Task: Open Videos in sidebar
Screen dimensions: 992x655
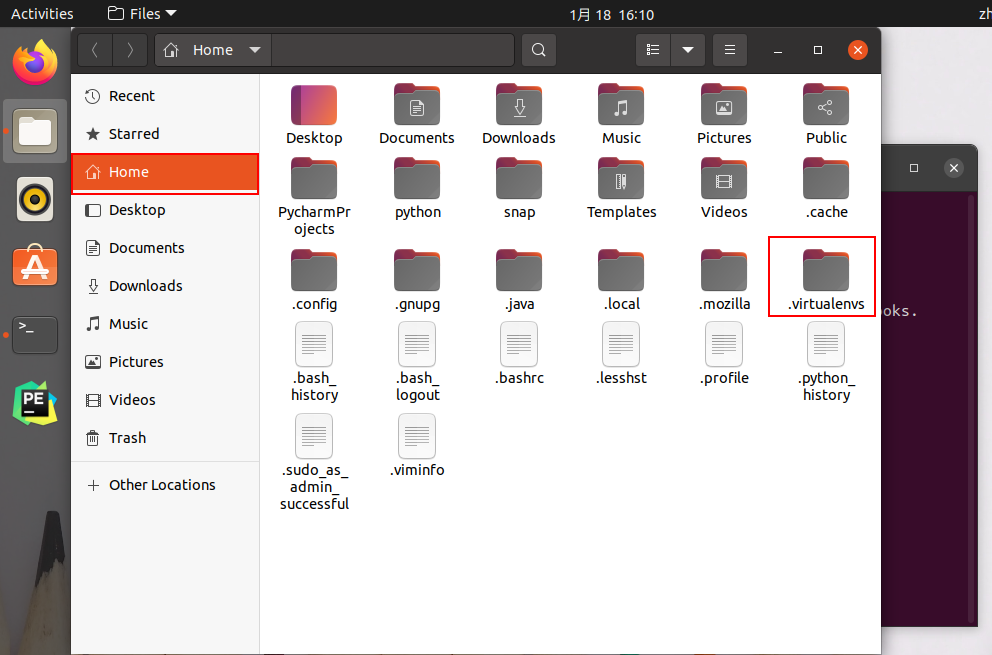Action: (x=165, y=400)
